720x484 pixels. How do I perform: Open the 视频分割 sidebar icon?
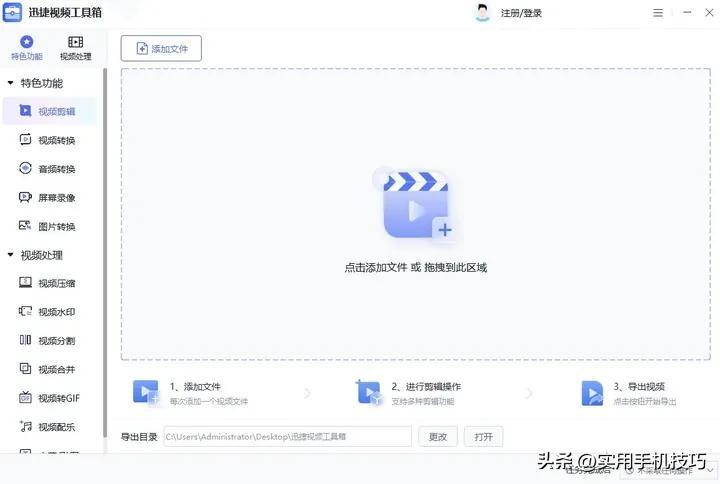click(25, 340)
